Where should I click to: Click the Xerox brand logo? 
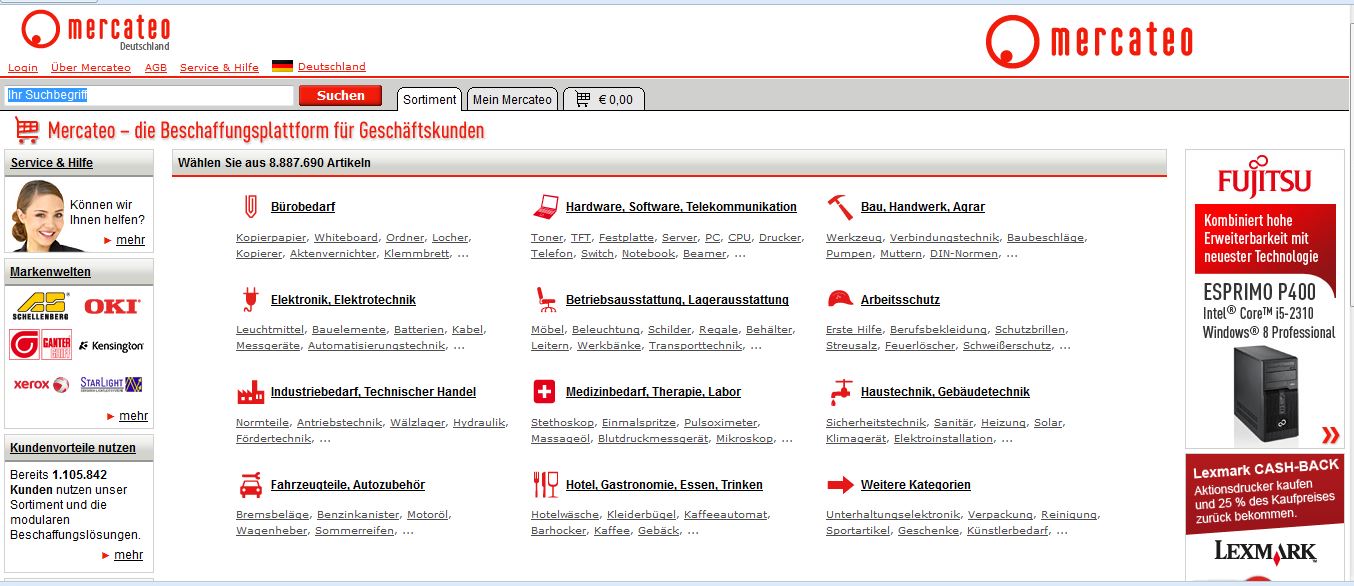[41, 385]
